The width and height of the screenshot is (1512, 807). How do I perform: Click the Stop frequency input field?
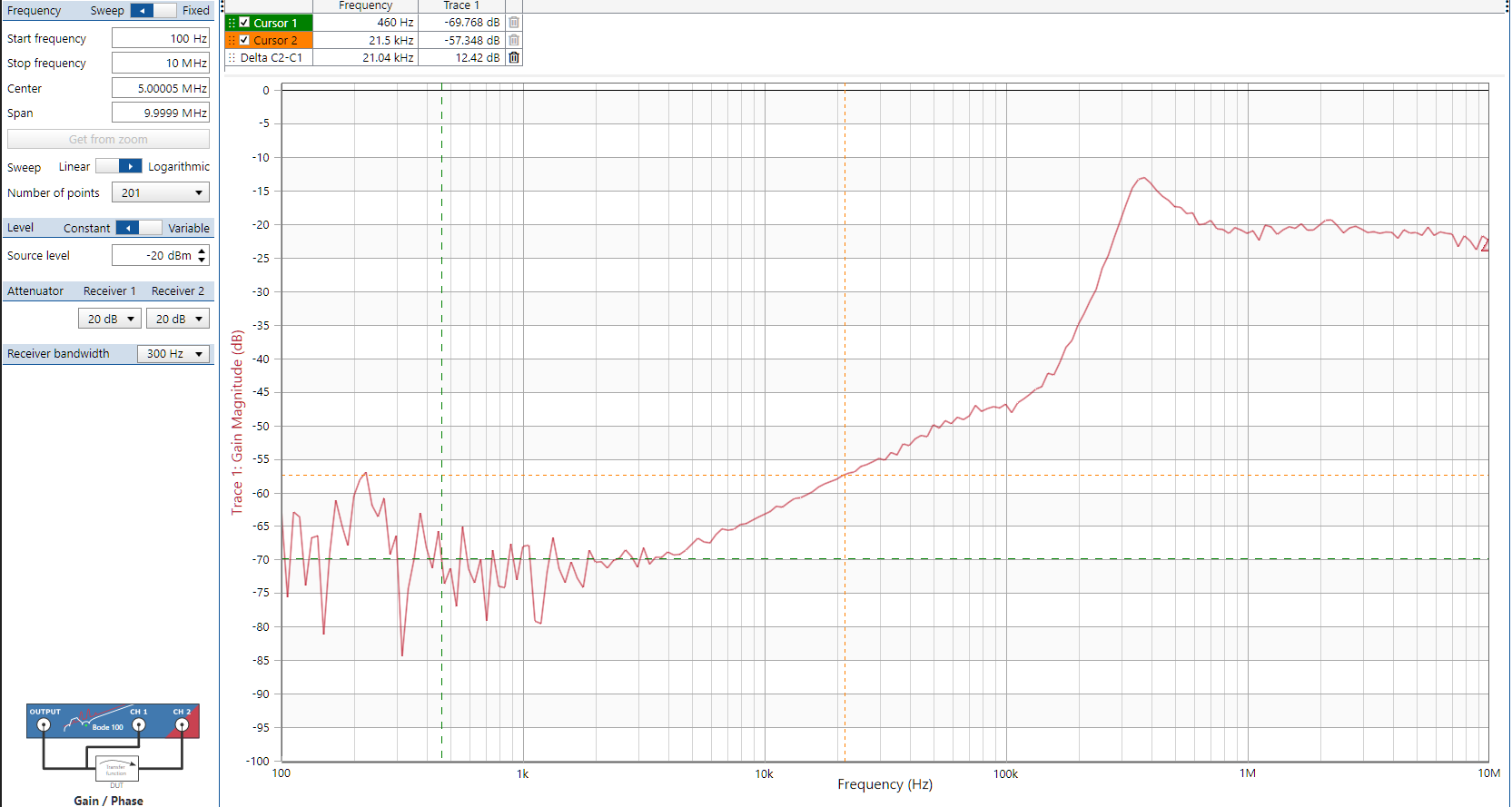[x=161, y=63]
